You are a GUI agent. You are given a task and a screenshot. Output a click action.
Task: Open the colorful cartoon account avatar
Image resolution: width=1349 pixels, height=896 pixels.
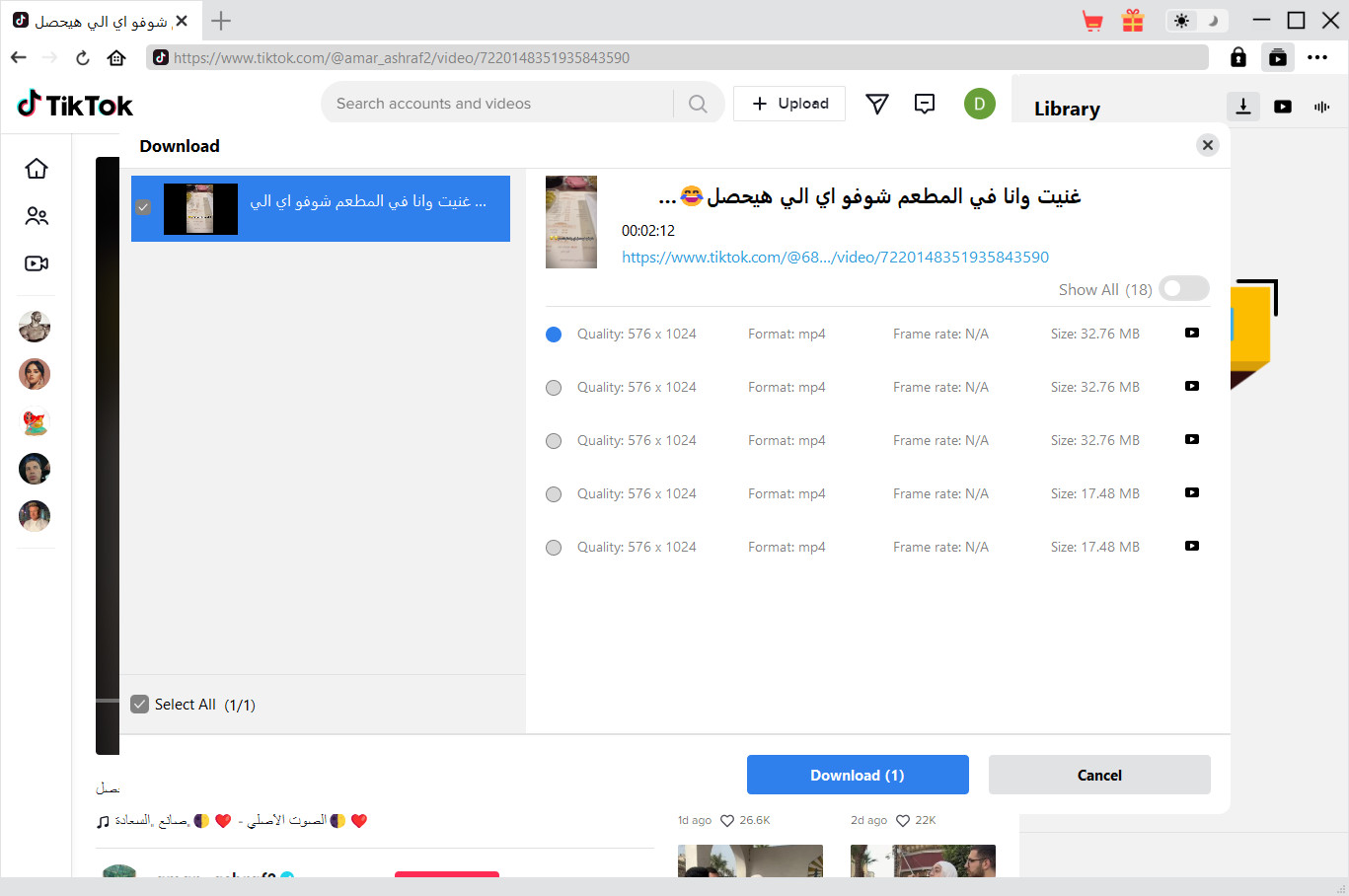(x=35, y=421)
